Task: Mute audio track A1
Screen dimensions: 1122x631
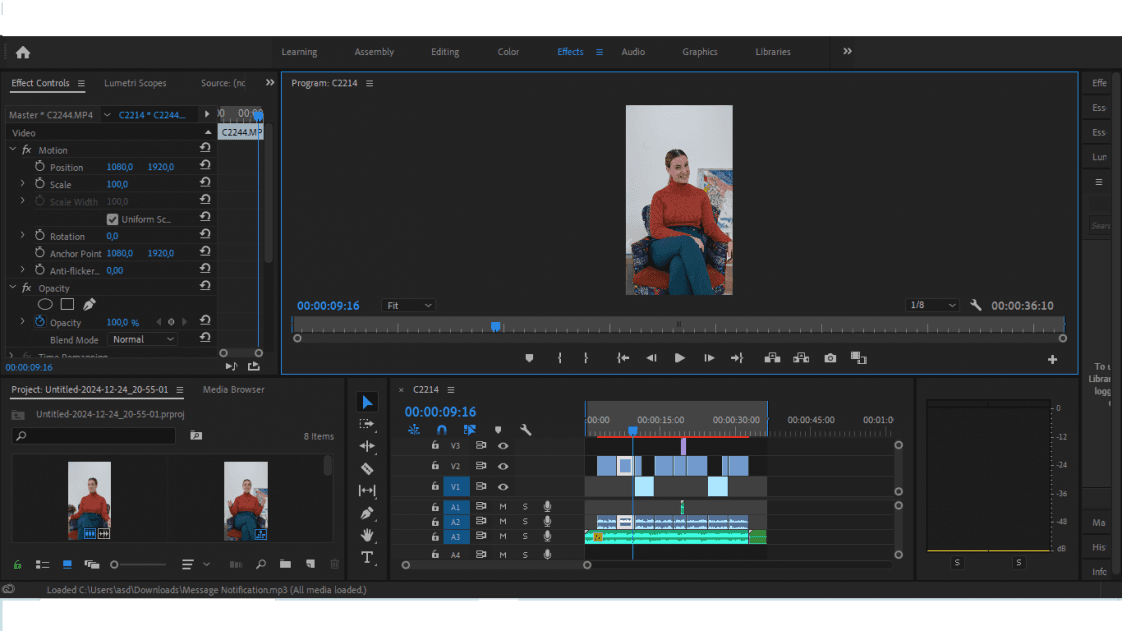Action: (503, 507)
